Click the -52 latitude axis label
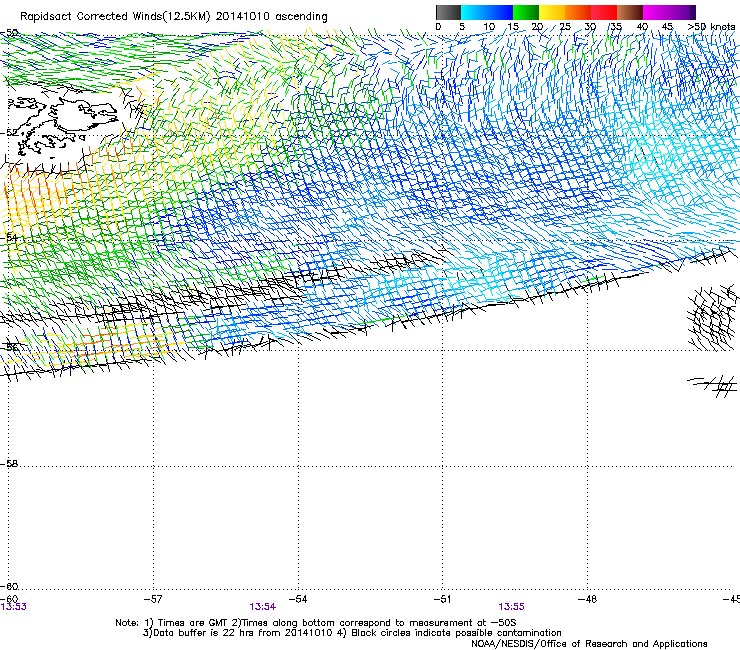 click(9, 133)
